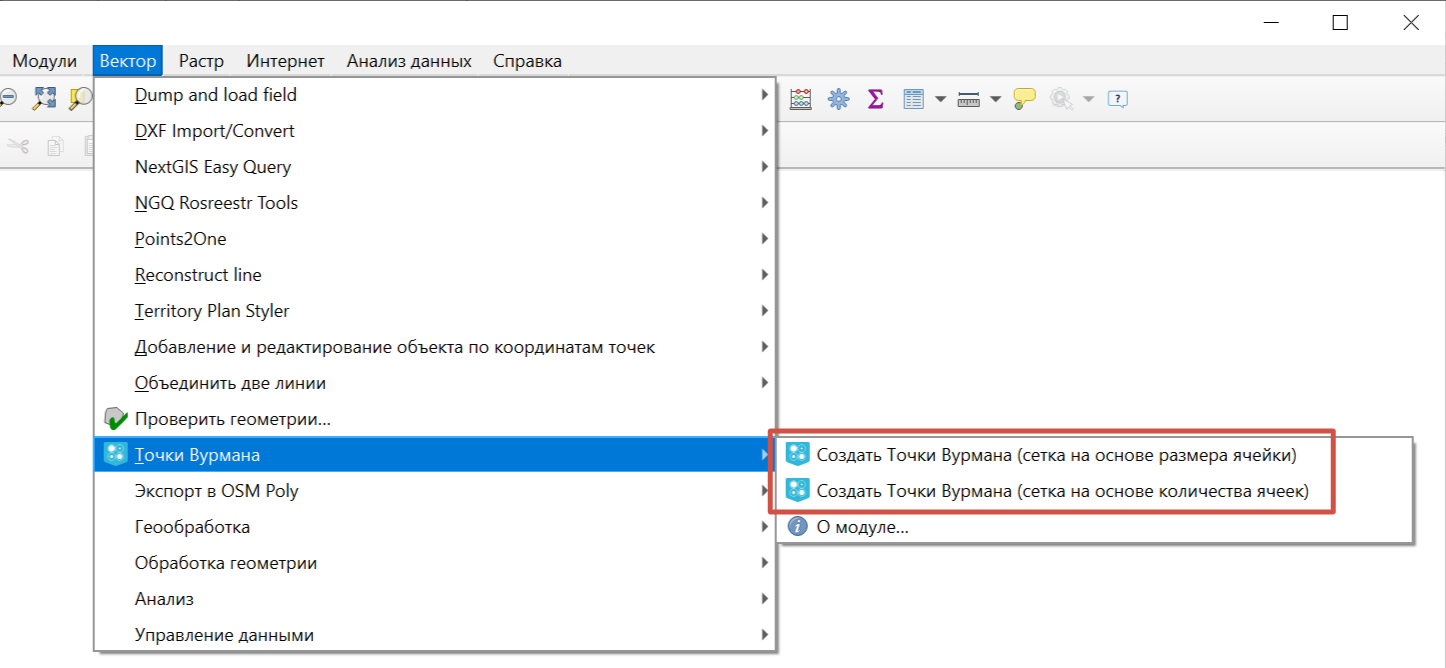Open the О модуле… entry
This screenshot has width=1446, height=668.
(x=1094, y=527)
